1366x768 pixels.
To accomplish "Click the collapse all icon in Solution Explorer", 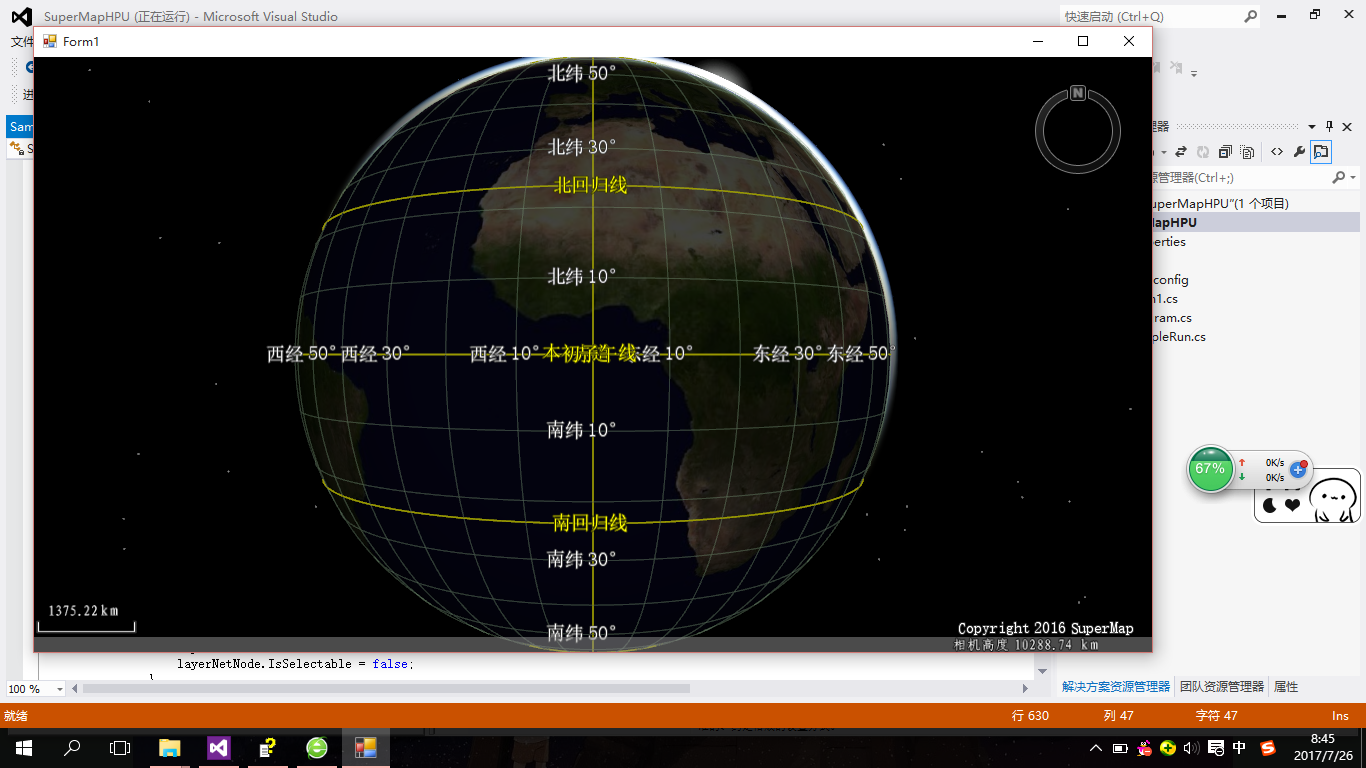I will 1225,152.
